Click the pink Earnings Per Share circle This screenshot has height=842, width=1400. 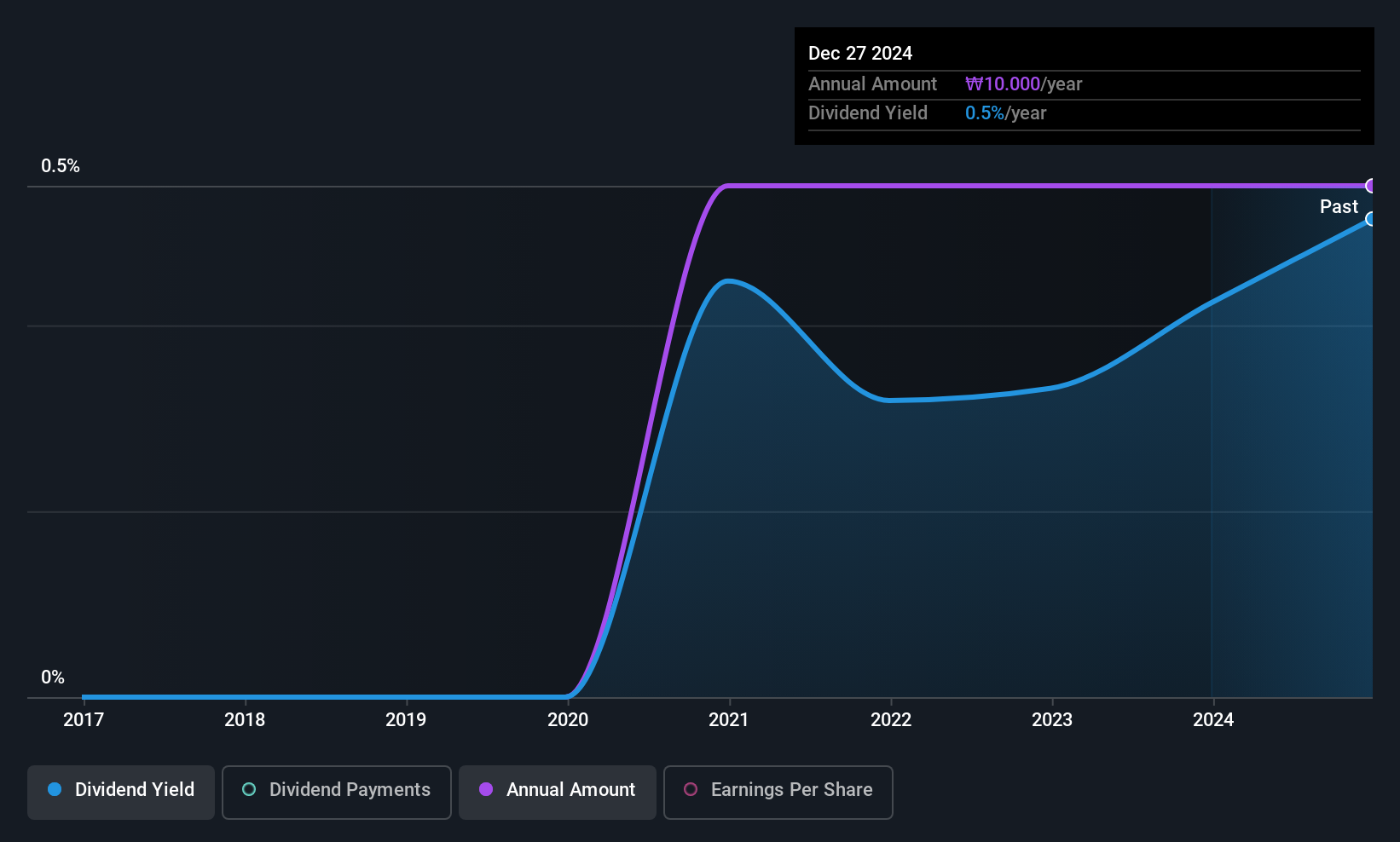[691, 789]
